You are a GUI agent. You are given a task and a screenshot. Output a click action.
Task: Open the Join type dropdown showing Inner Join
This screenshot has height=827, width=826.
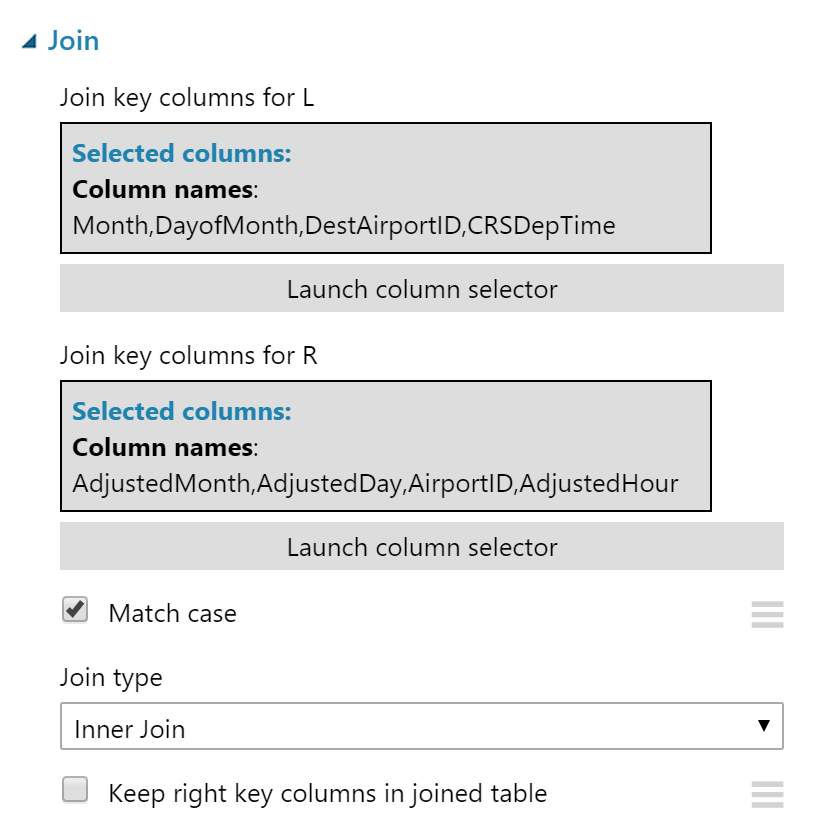[x=421, y=727]
